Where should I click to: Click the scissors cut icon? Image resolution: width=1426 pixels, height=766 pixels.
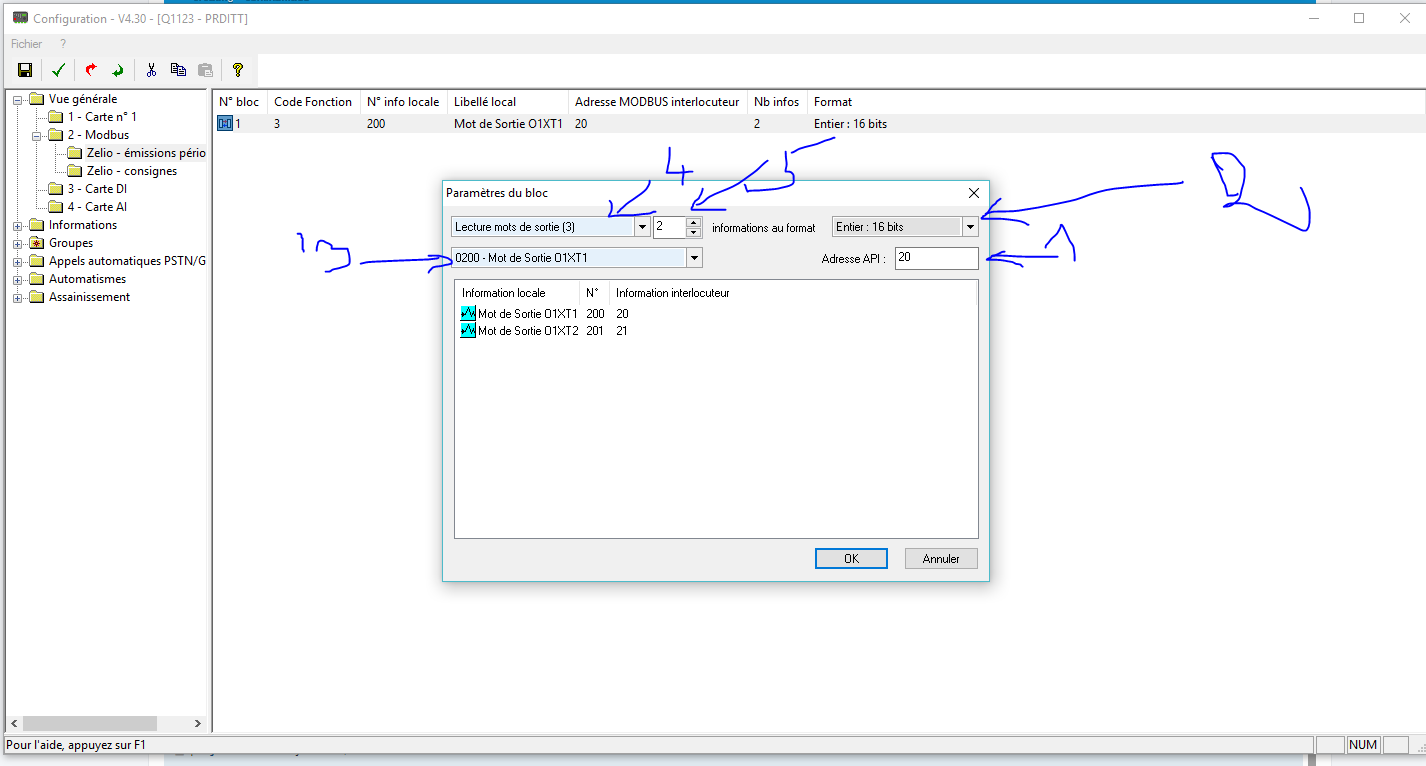coord(151,70)
